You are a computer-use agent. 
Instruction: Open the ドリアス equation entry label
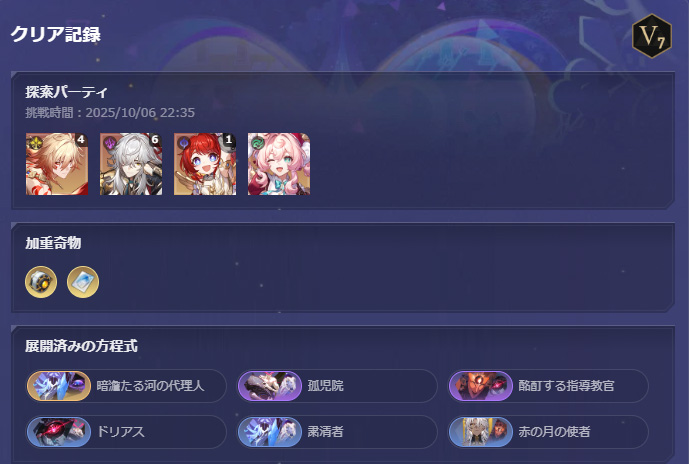point(120,432)
